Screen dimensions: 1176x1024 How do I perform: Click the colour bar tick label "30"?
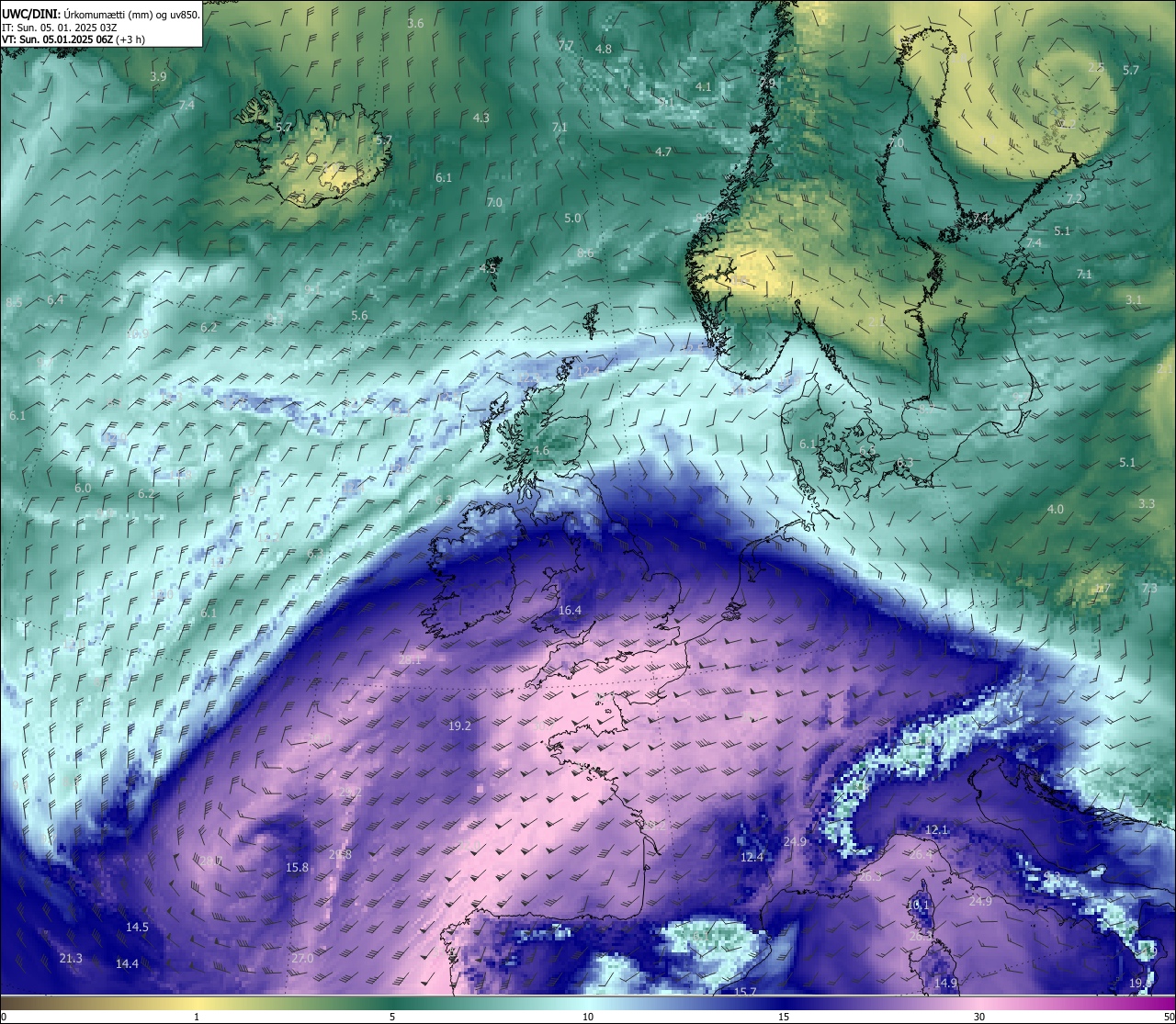(979, 1017)
